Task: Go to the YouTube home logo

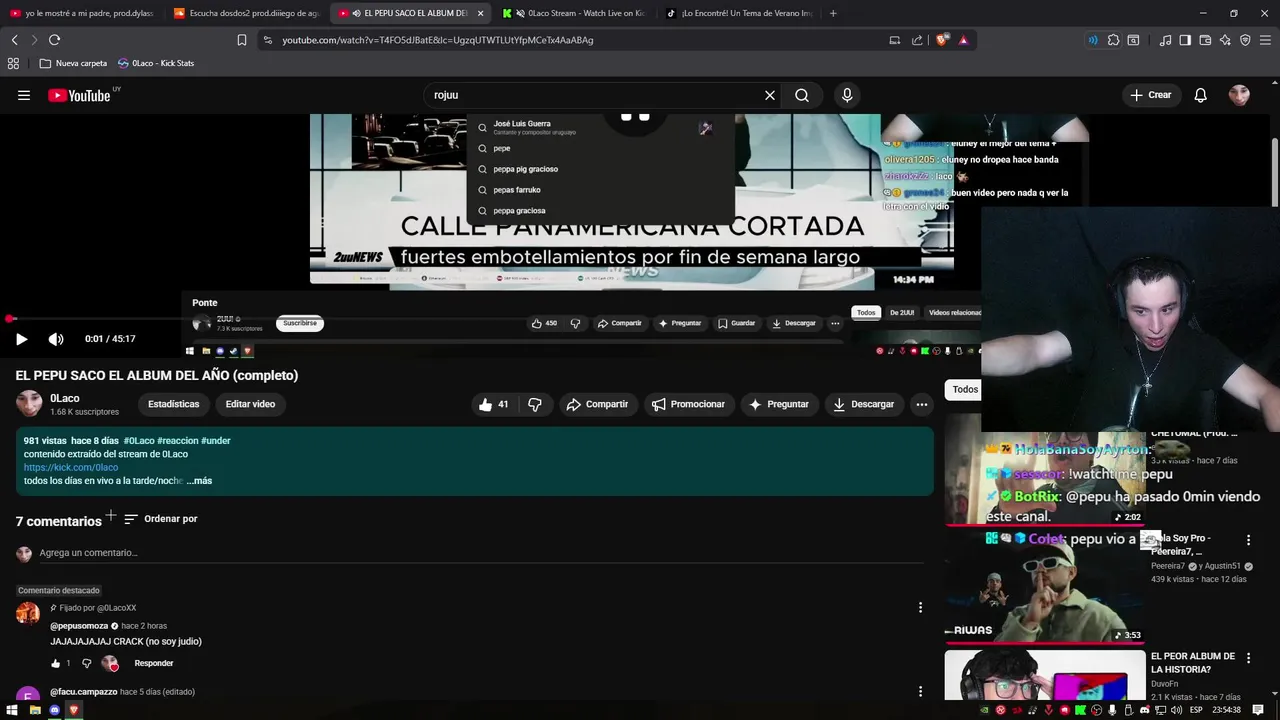Action: pos(79,95)
